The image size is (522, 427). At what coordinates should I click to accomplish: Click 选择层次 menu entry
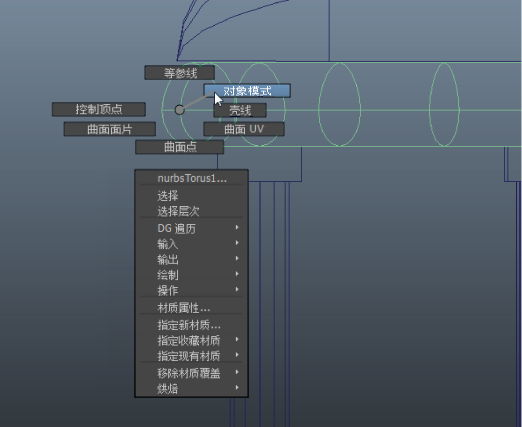[x=191, y=211]
